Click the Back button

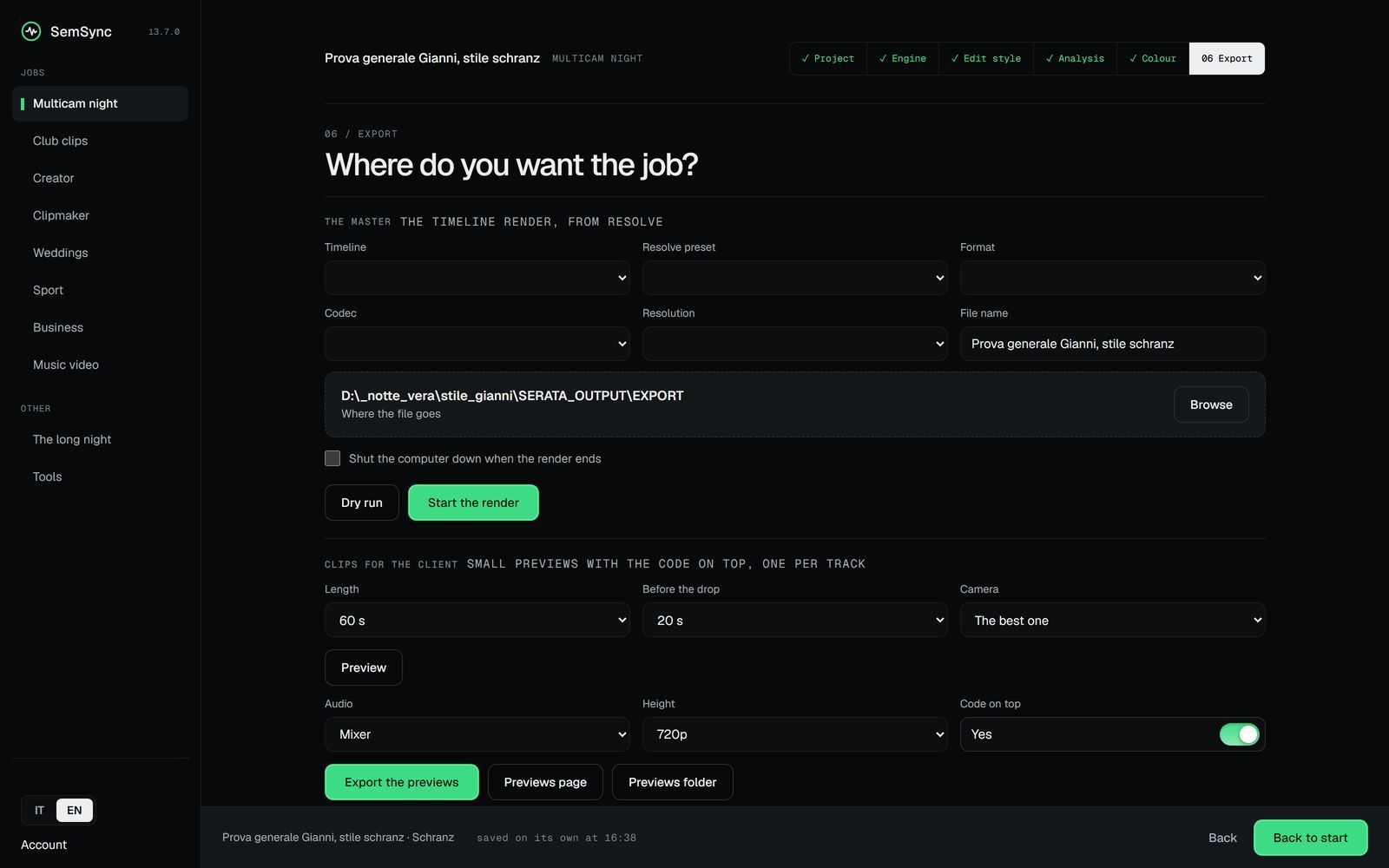click(x=1222, y=838)
